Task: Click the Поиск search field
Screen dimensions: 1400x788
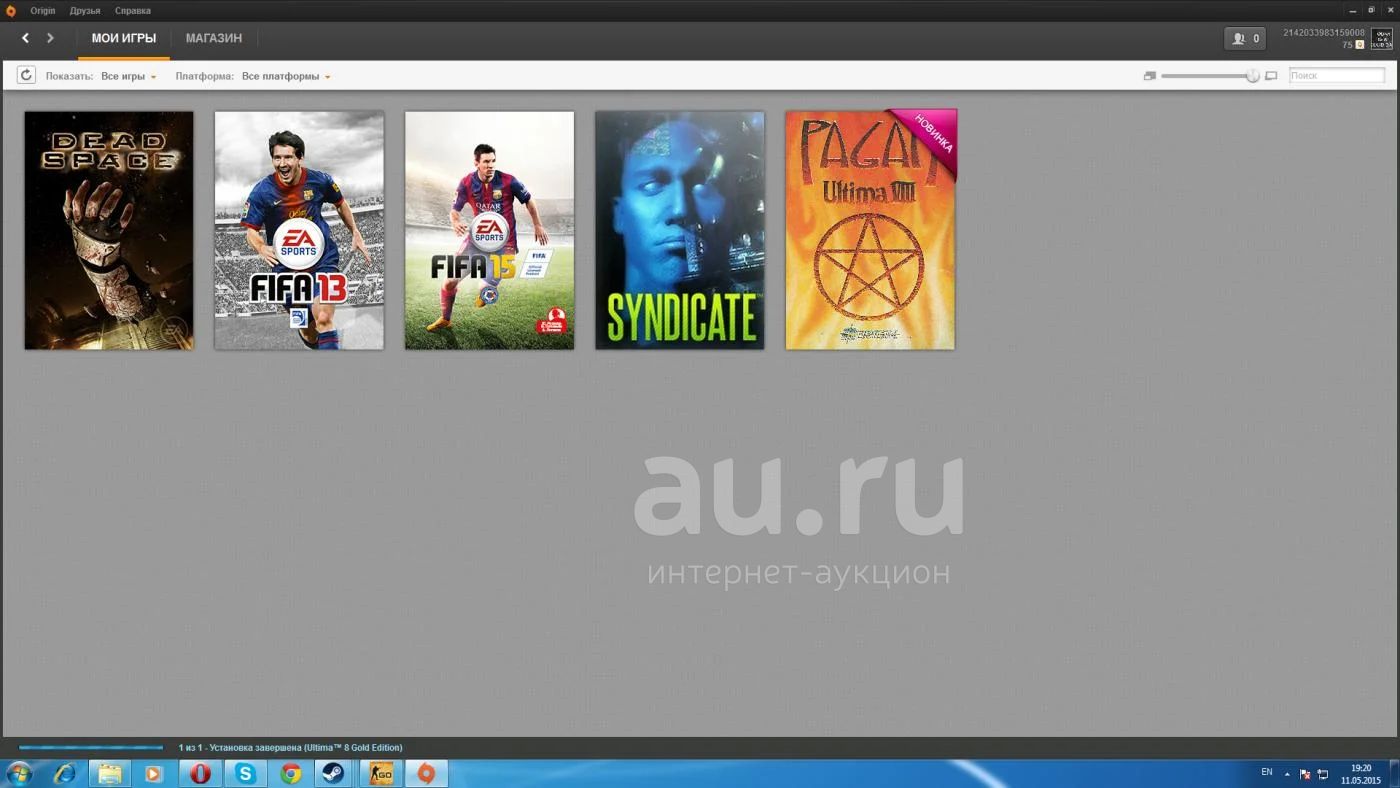Action: tap(1336, 76)
